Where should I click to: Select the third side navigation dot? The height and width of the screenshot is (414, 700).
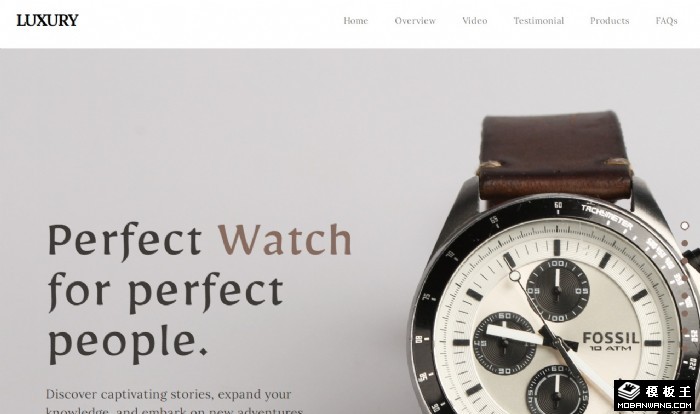coord(684,260)
